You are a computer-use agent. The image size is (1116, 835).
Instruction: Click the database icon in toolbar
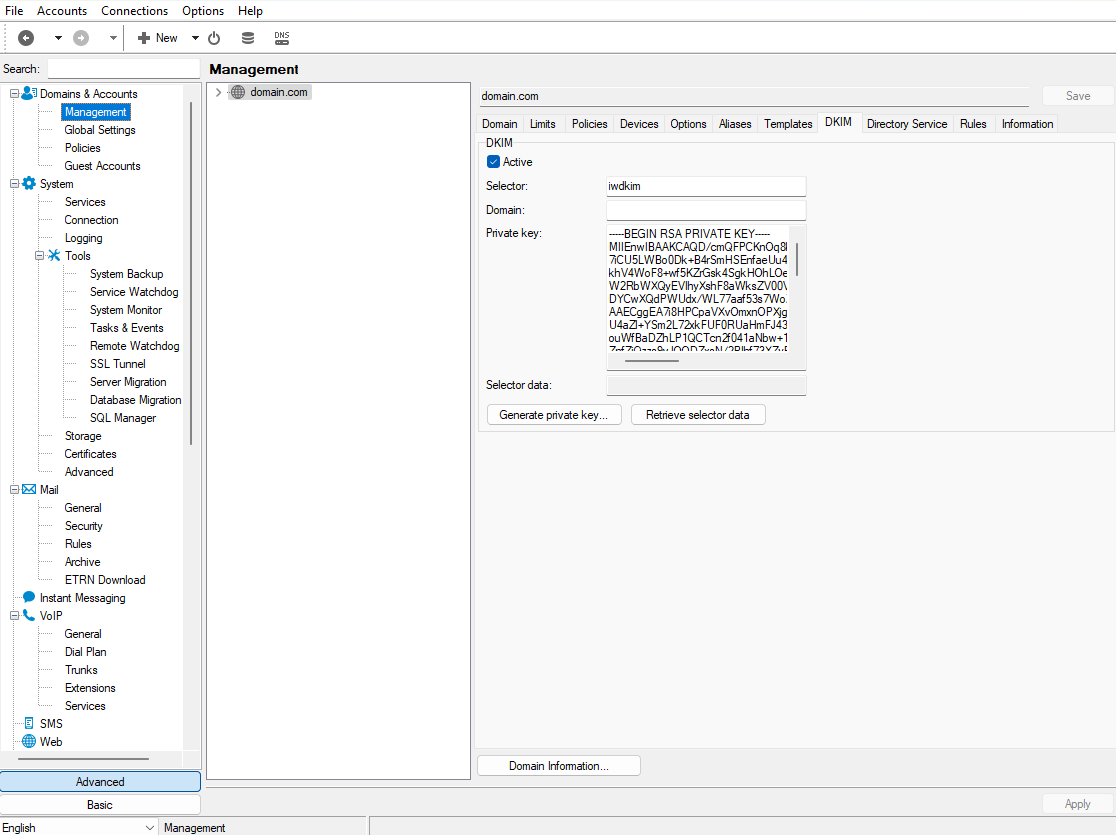pyautogui.click(x=248, y=38)
